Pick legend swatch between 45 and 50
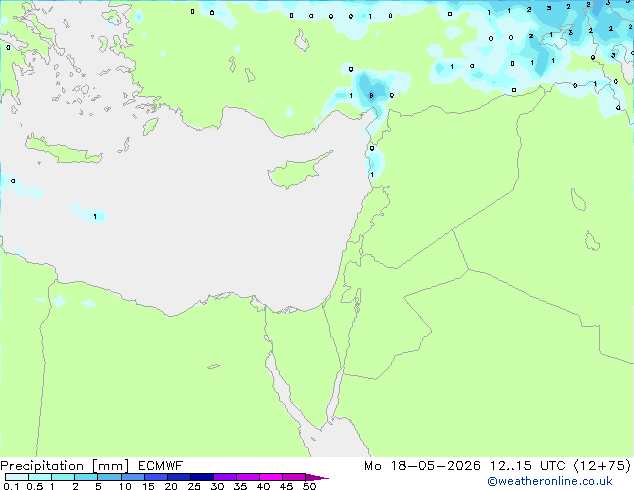The width and height of the screenshot is (634, 490). pos(294,477)
